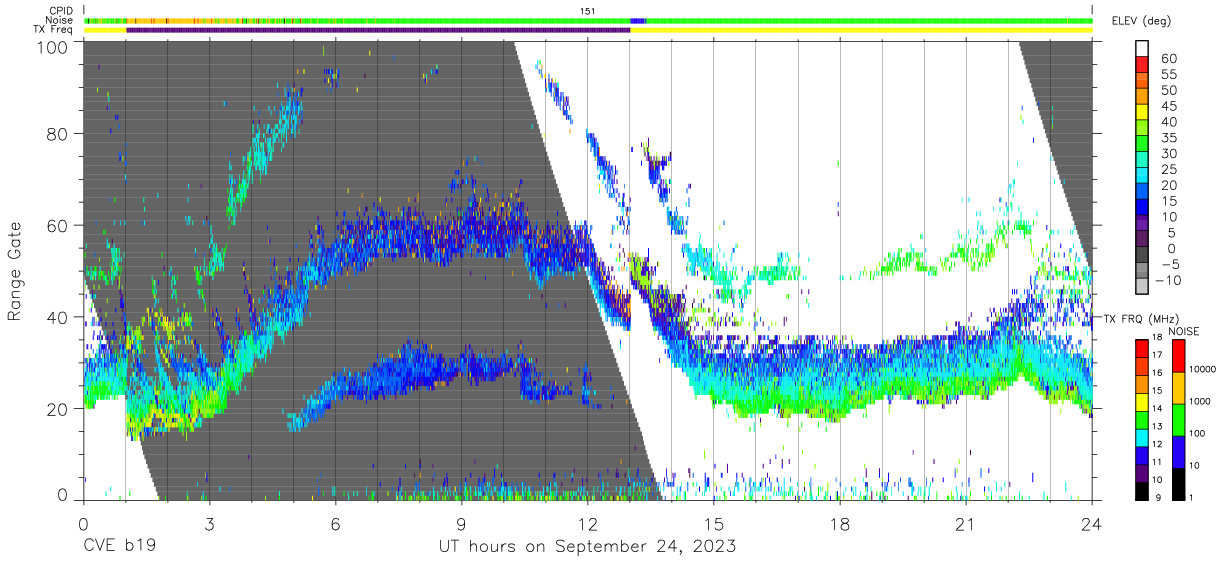Click the 6 tick on UT hours axis
Screen dimensions: 1228x567
point(335,524)
